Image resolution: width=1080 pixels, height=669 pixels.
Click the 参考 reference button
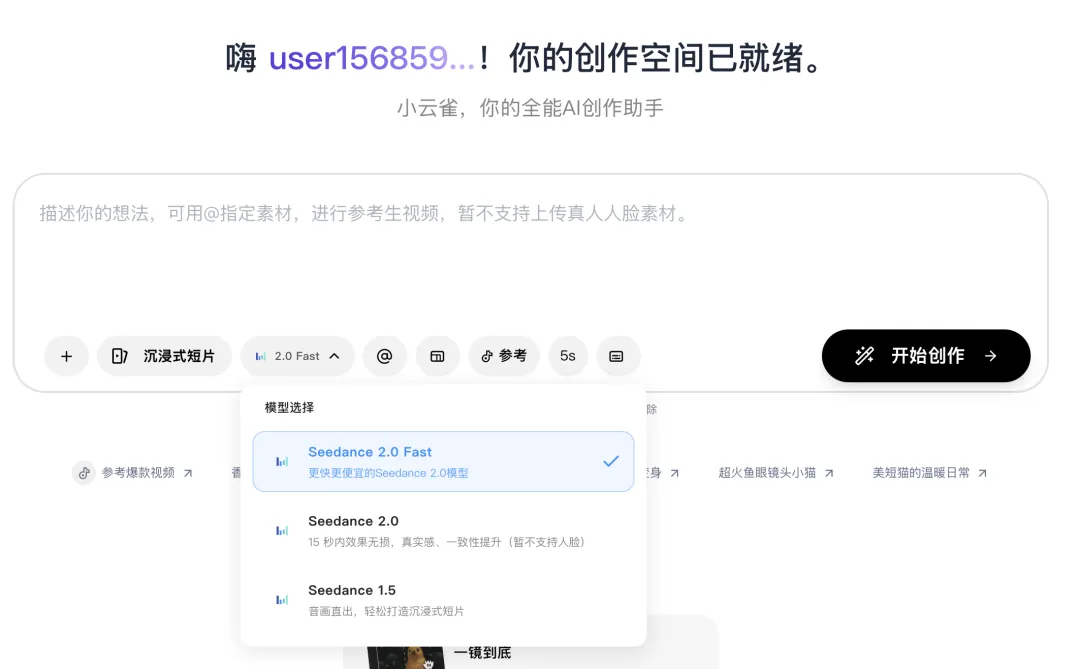[504, 356]
